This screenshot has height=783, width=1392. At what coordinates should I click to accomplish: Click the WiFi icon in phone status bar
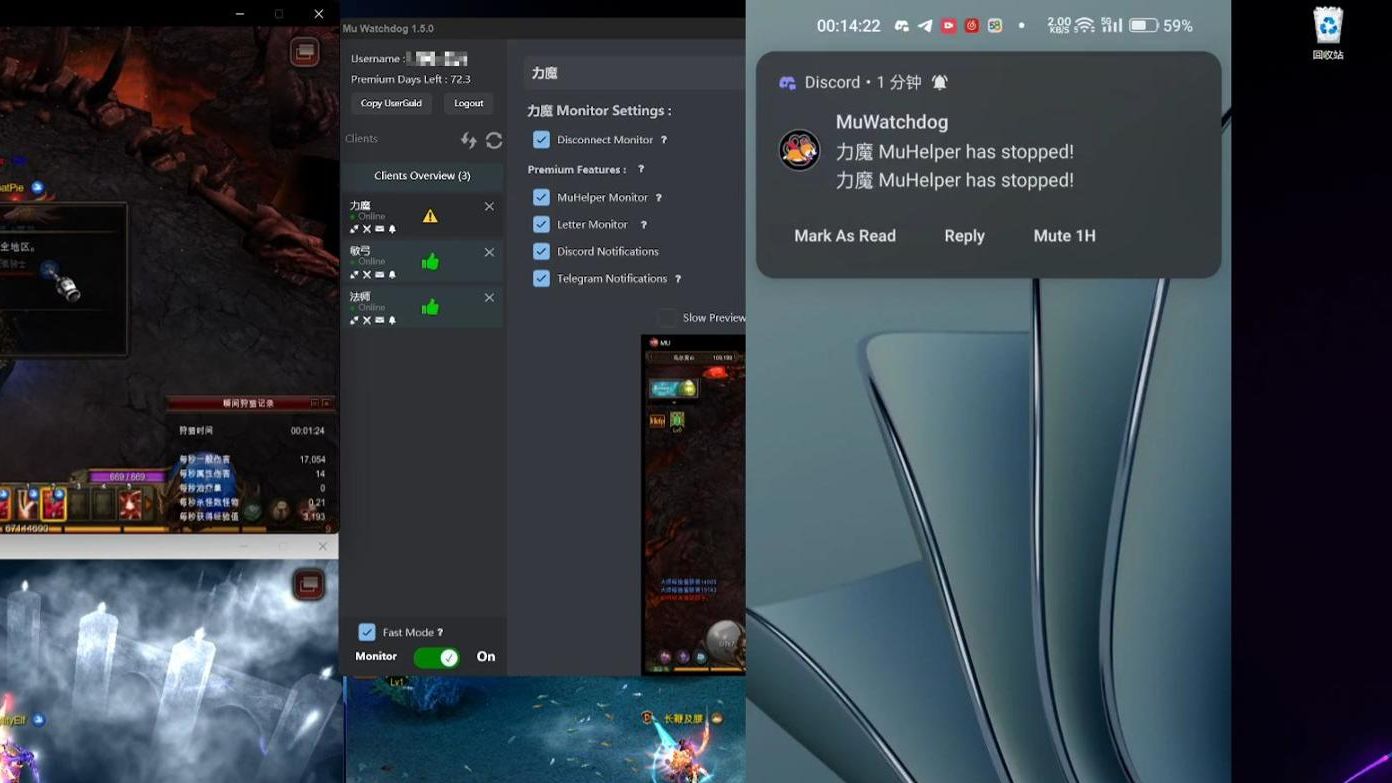[x=1084, y=26]
